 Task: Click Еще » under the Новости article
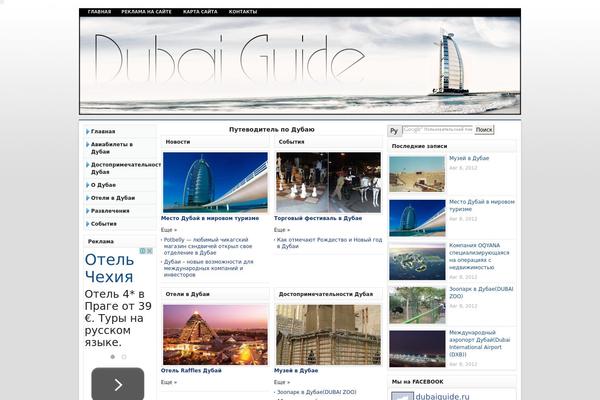[x=169, y=230]
